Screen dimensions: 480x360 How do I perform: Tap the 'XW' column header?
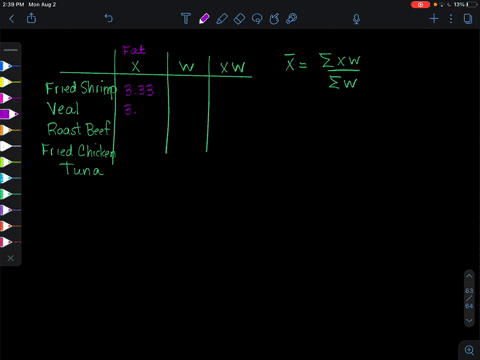[233, 67]
